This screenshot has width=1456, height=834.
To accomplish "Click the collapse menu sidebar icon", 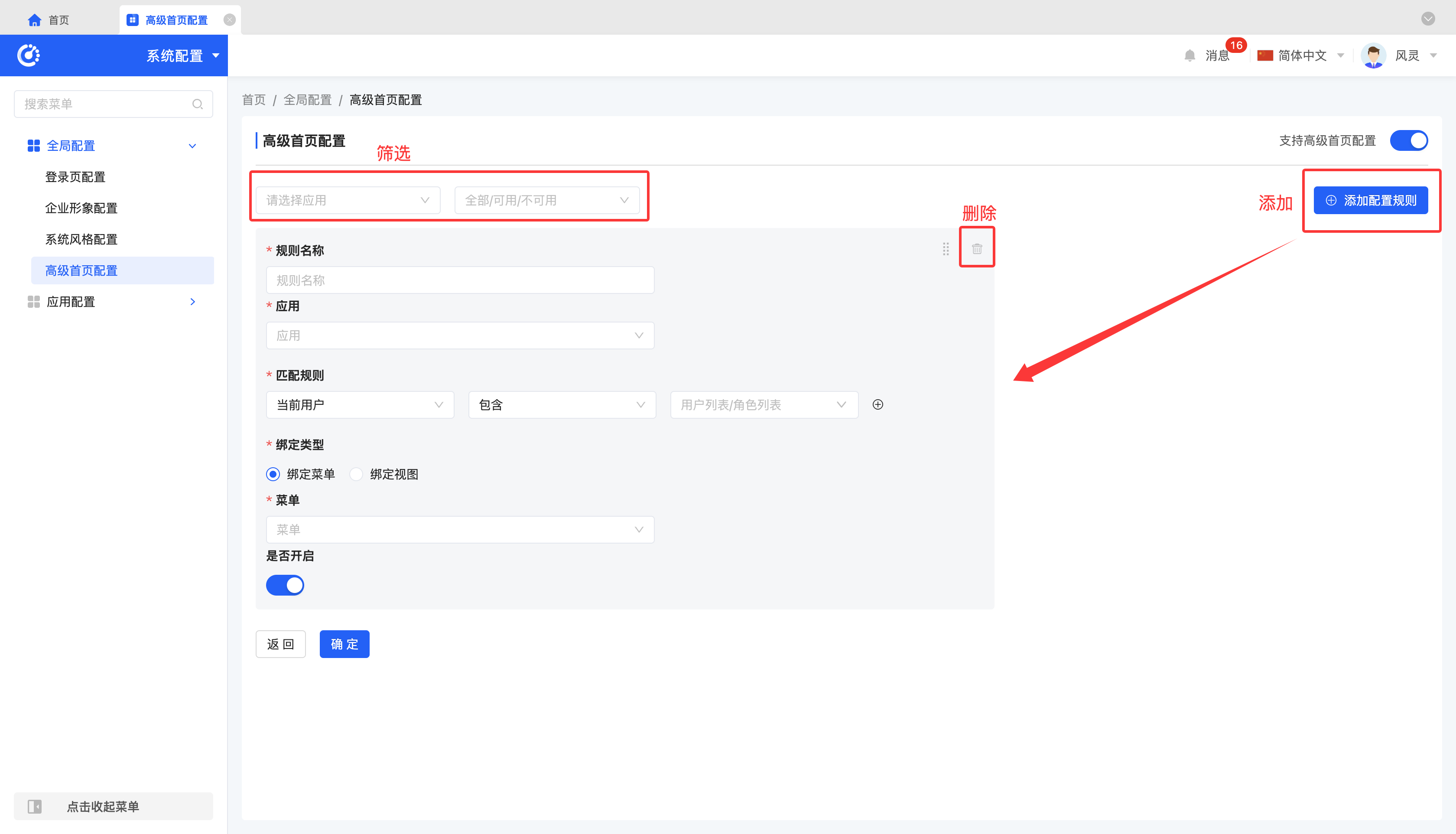I will click(x=34, y=806).
